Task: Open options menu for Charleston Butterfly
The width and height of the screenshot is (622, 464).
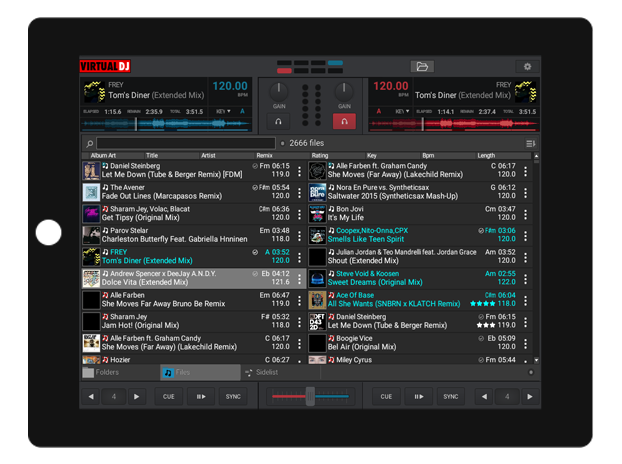Action: pos(299,236)
